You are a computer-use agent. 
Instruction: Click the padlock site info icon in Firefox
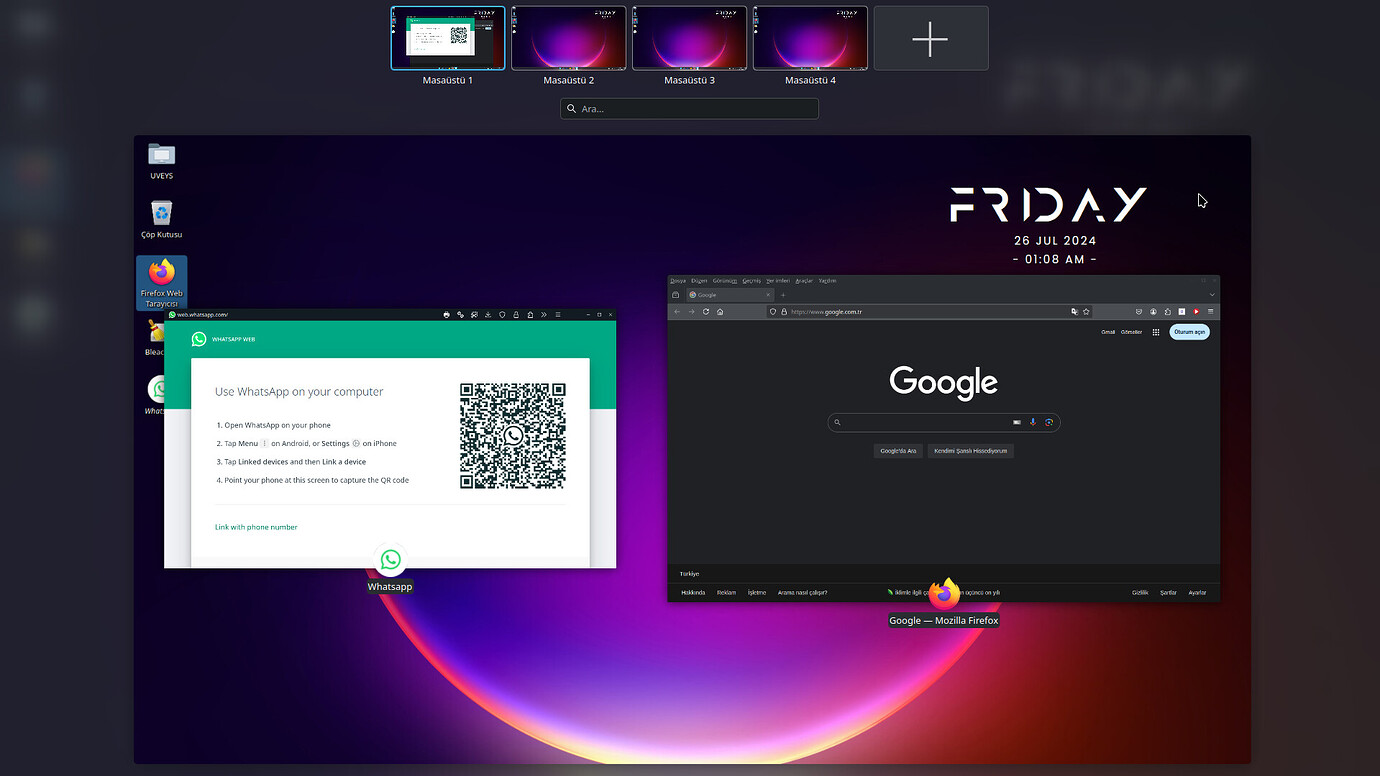pos(784,312)
